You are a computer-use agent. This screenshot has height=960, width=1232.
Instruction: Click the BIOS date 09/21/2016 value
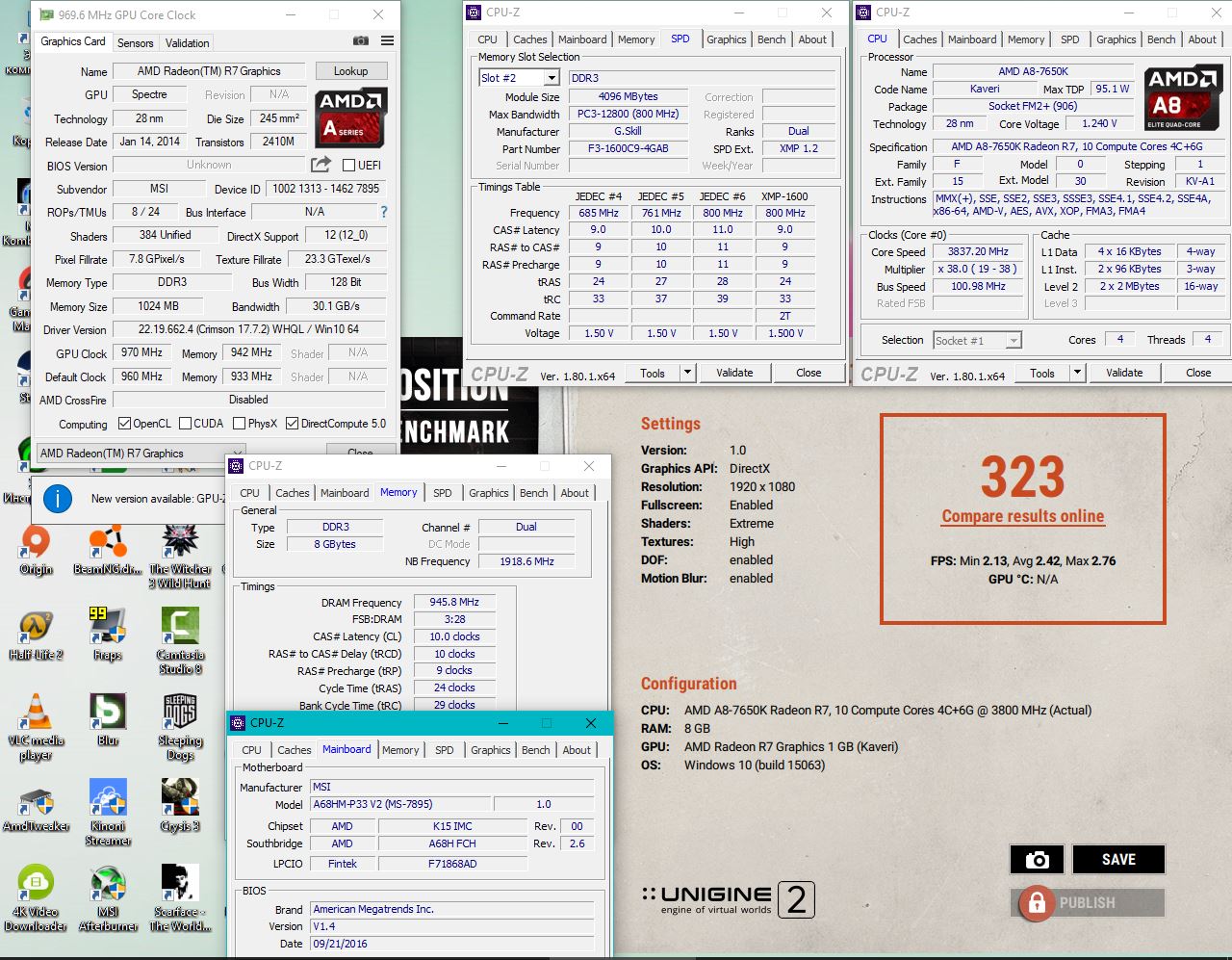click(x=452, y=944)
